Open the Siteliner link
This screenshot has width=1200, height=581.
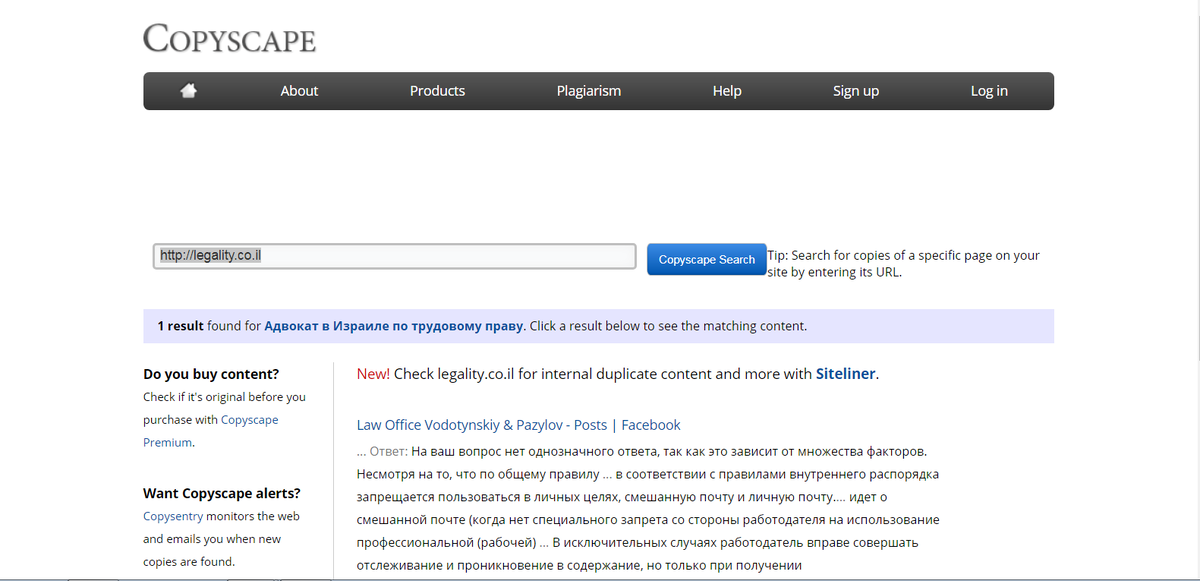pos(846,374)
